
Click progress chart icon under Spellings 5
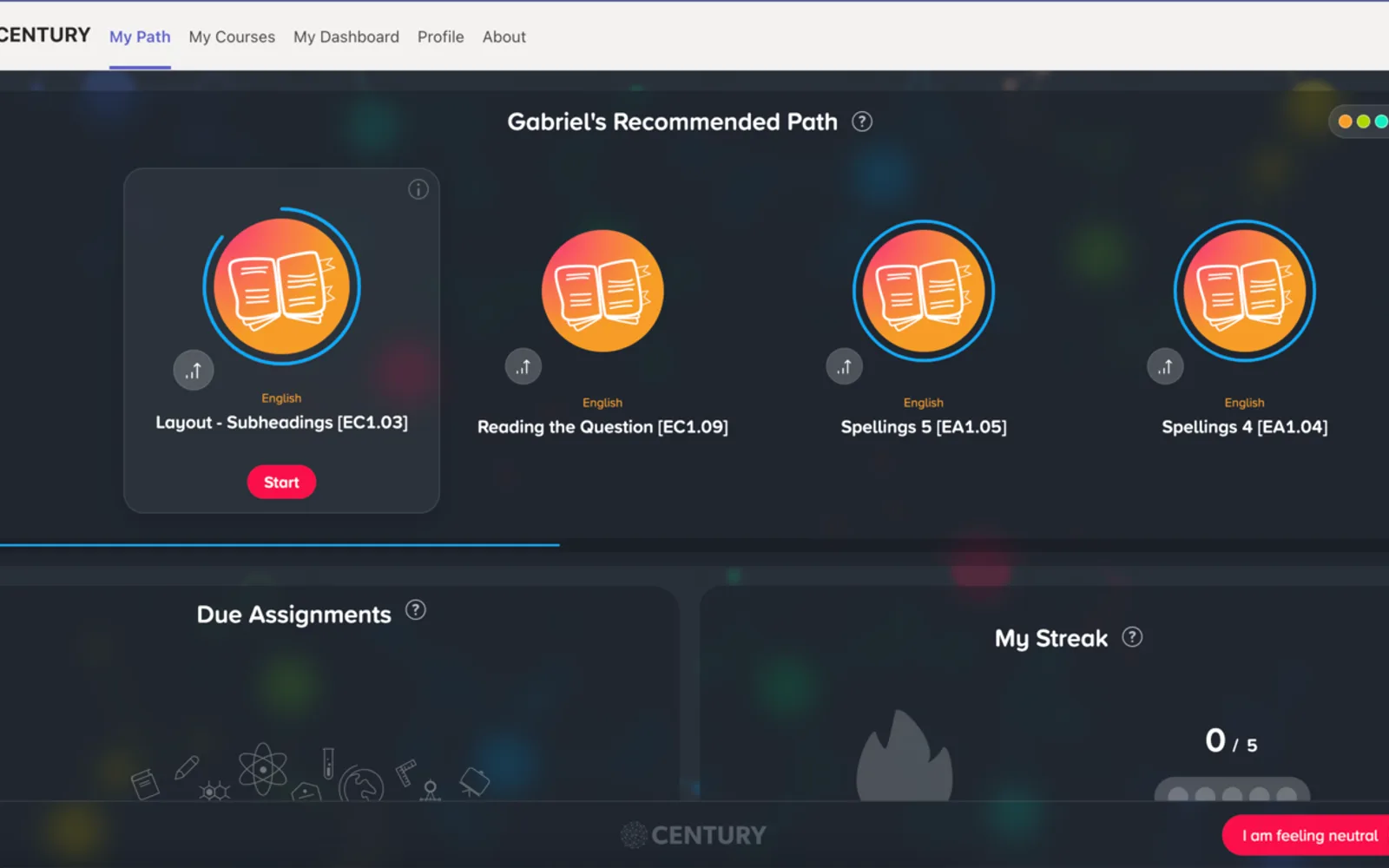(x=845, y=366)
